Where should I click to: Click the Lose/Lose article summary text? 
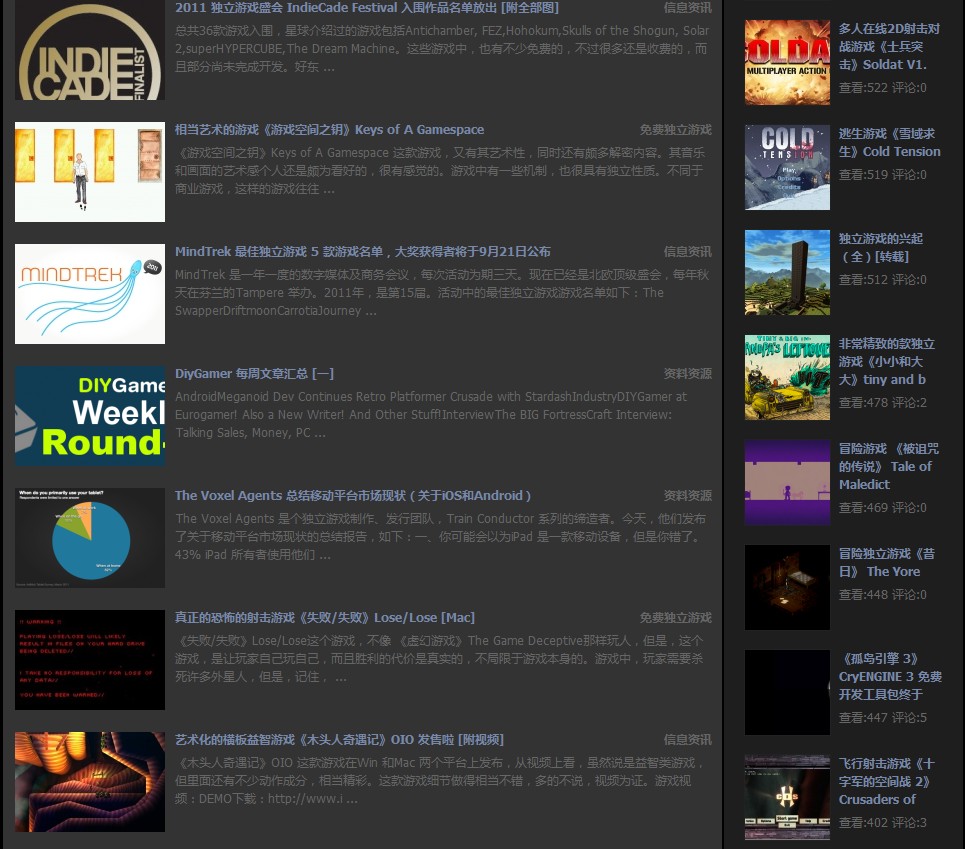point(439,658)
